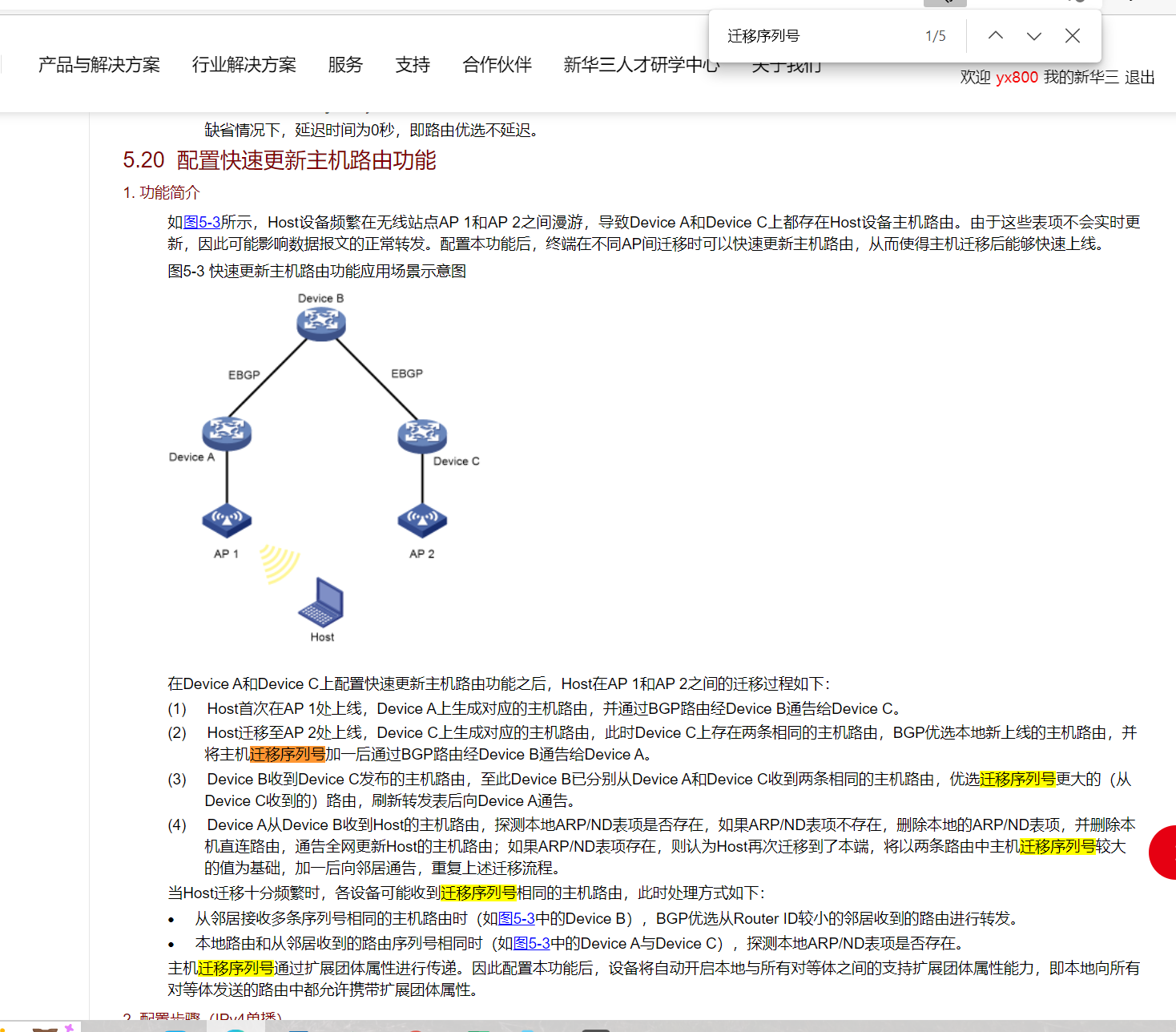
Task: Click the Device A router icon in diagram
Action: click(227, 433)
